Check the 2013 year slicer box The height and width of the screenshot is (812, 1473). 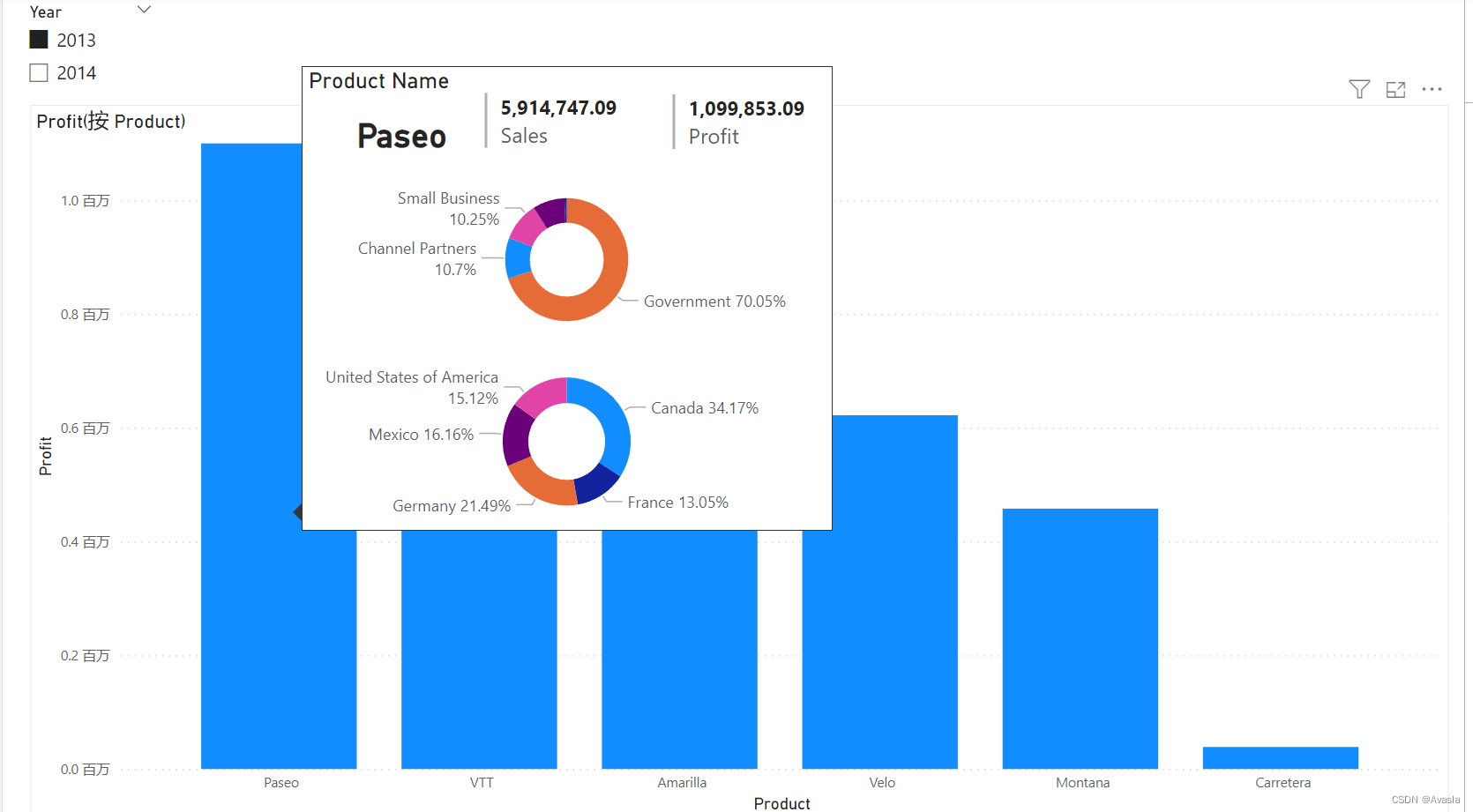click(x=39, y=40)
